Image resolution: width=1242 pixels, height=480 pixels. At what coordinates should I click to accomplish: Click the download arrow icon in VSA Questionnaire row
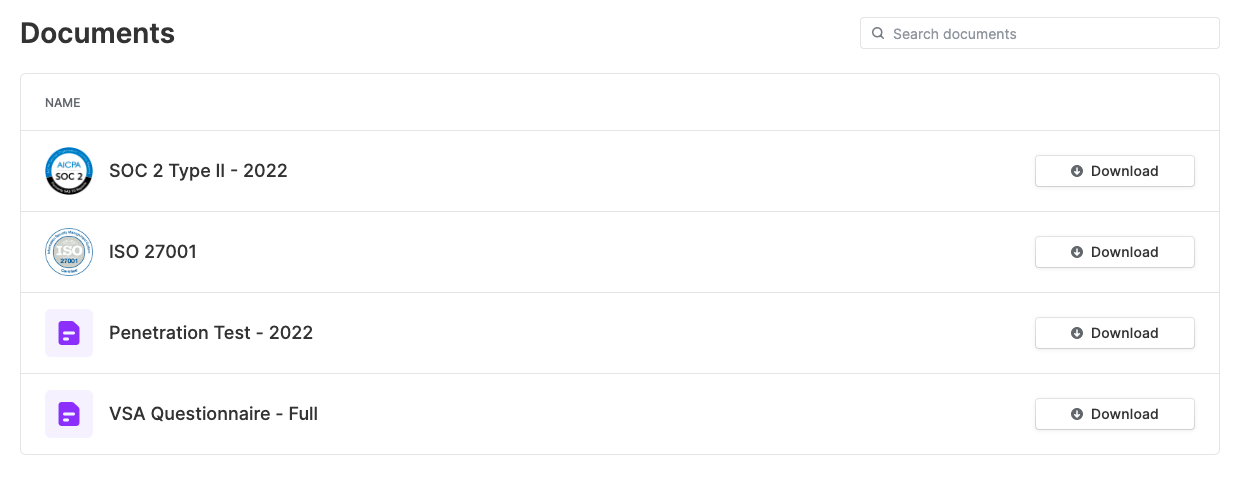(x=1077, y=414)
